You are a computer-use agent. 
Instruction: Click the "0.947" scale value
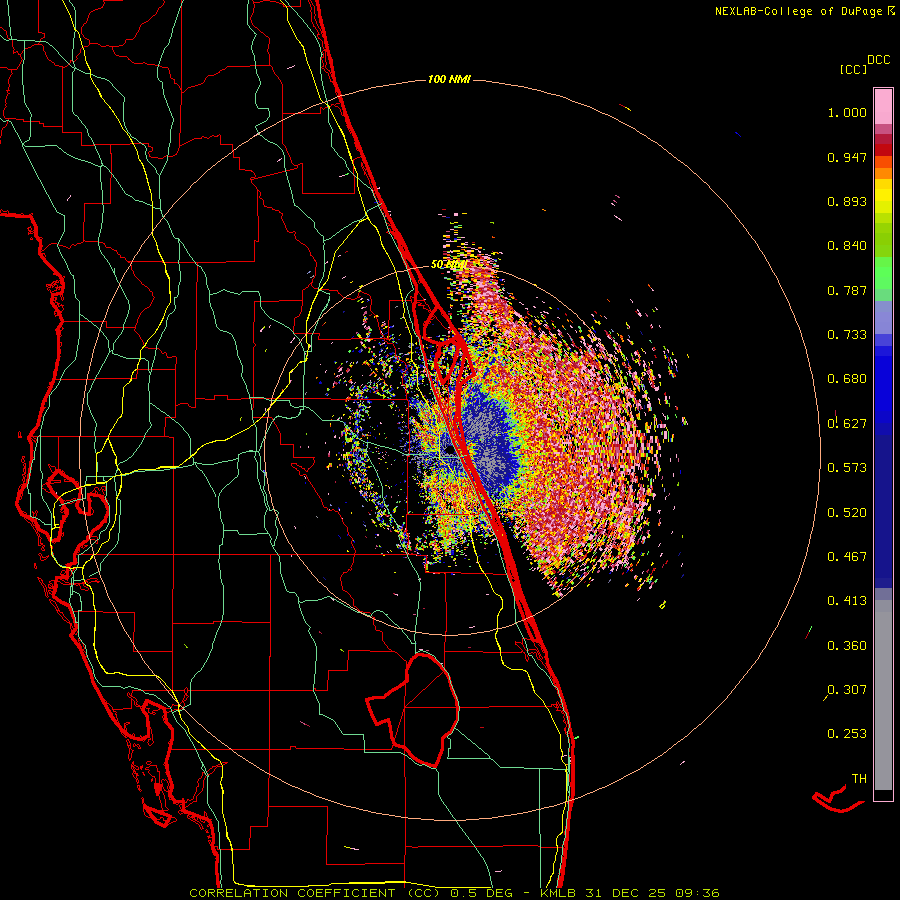point(847,157)
